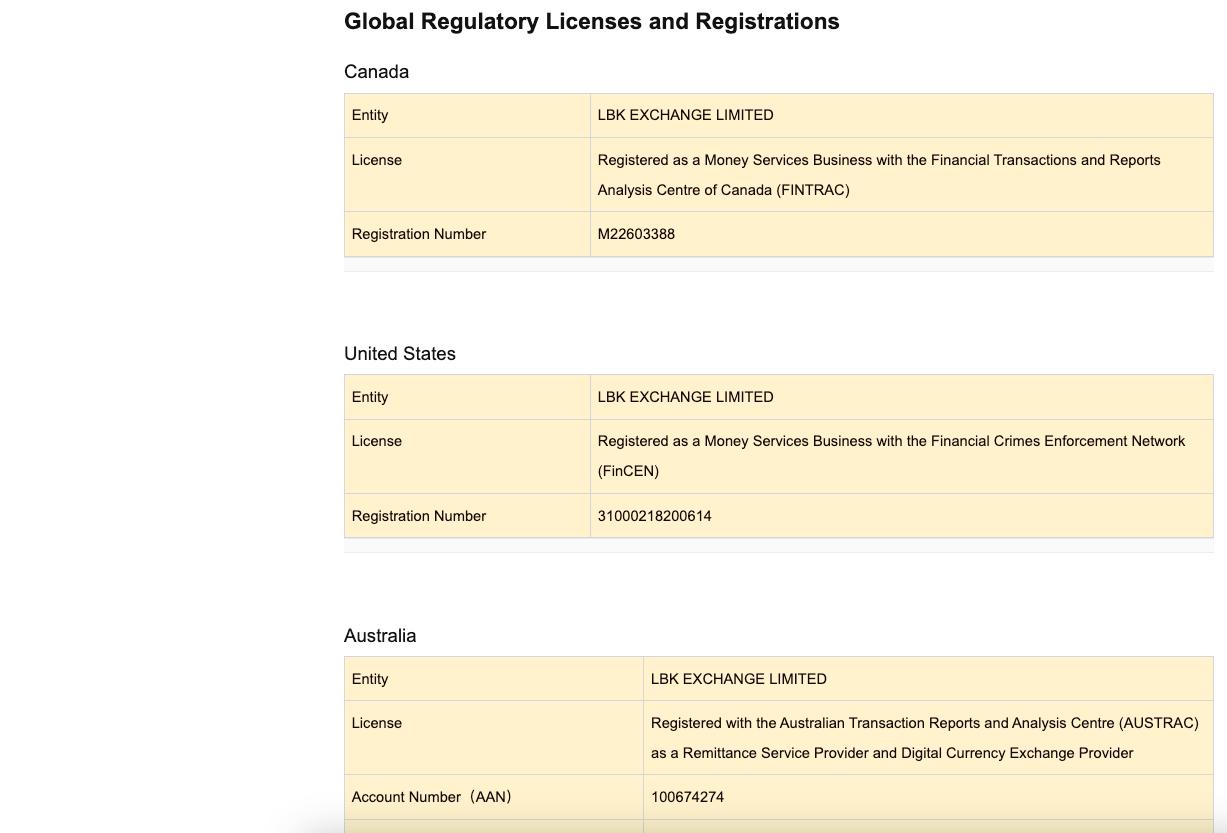Select Australian account number 100674274
Image resolution: width=1227 pixels, height=833 pixels.
687,797
